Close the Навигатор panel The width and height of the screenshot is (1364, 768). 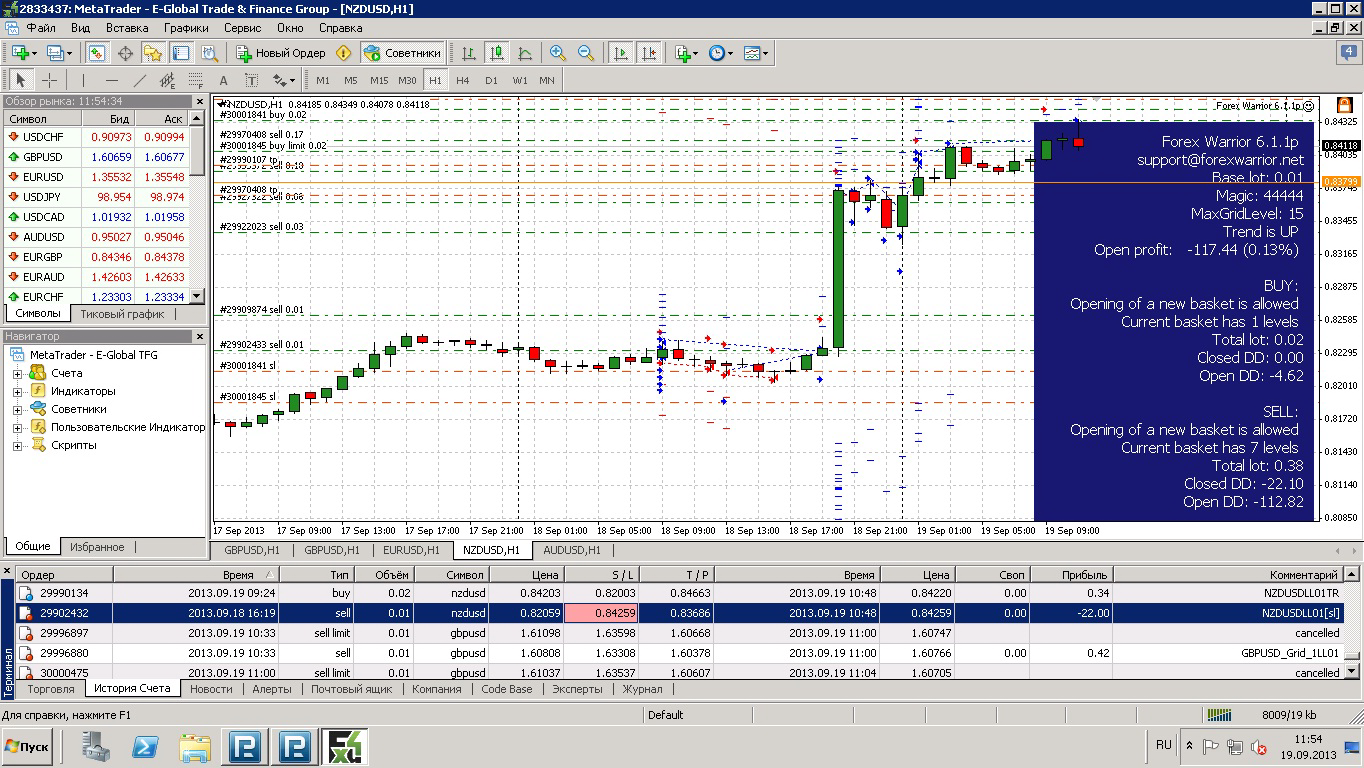click(199, 337)
